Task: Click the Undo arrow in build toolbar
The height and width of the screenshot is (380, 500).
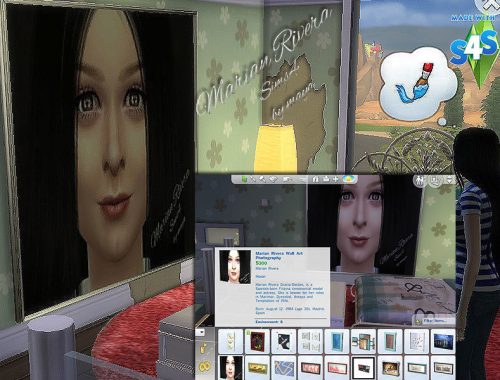Action: pyautogui.click(x=287, y=179)
